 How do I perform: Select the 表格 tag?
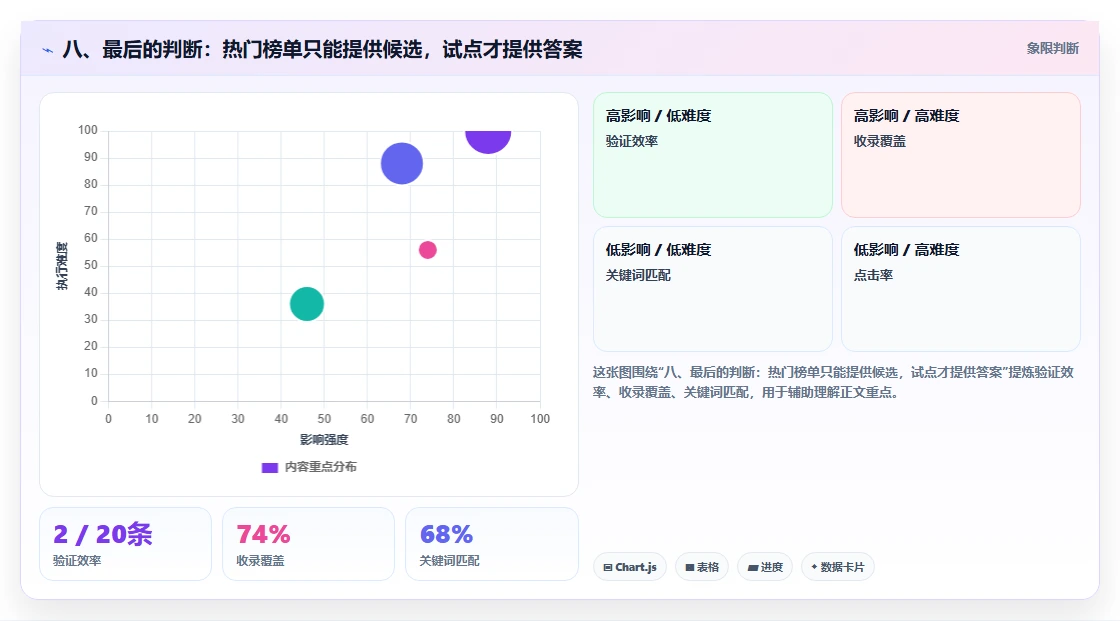702,567
